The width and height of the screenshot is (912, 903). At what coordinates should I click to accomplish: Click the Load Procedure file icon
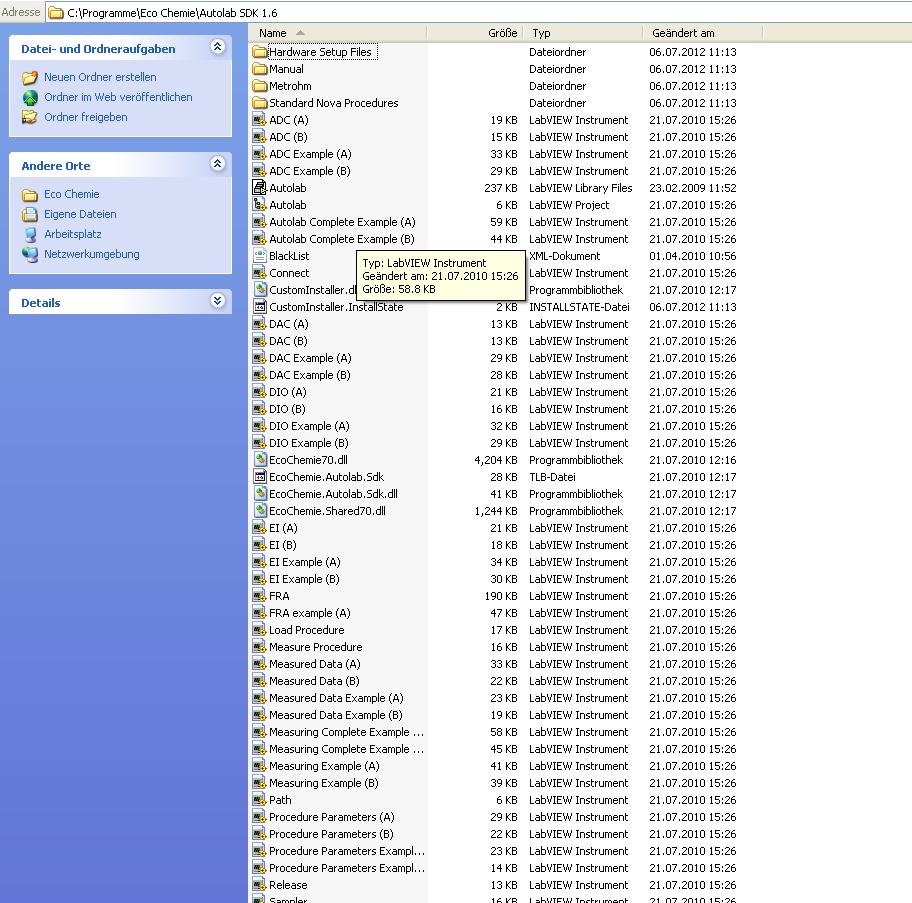click(259, 630)
